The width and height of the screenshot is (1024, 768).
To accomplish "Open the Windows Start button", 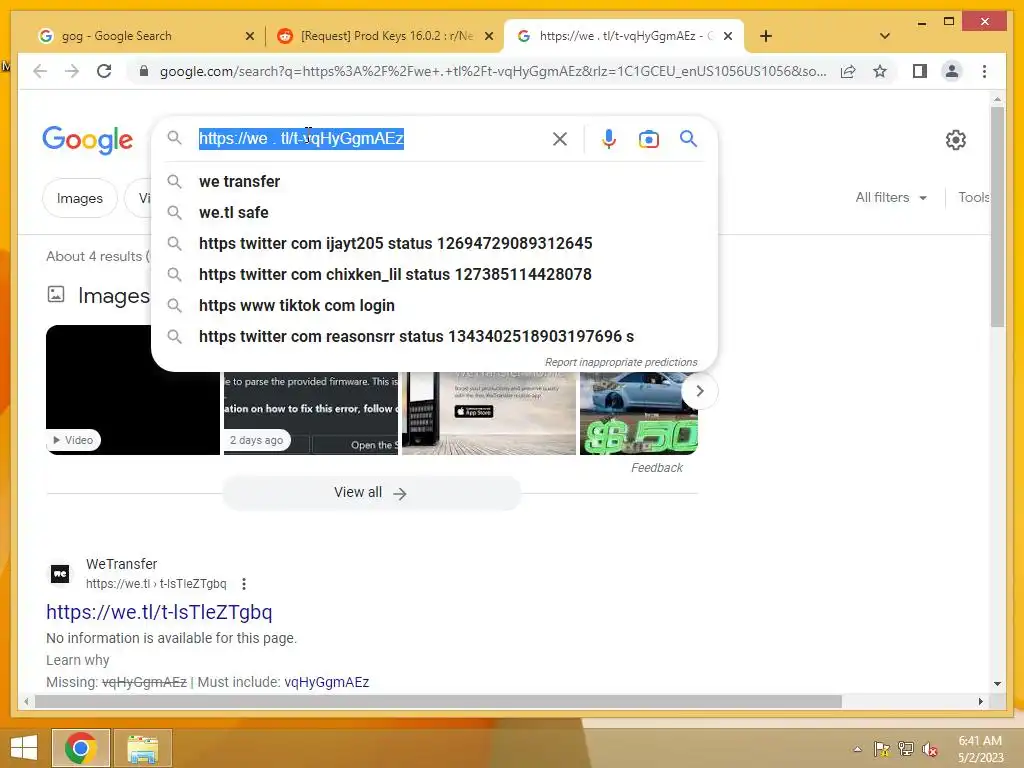I will click(x=24, y=748).
